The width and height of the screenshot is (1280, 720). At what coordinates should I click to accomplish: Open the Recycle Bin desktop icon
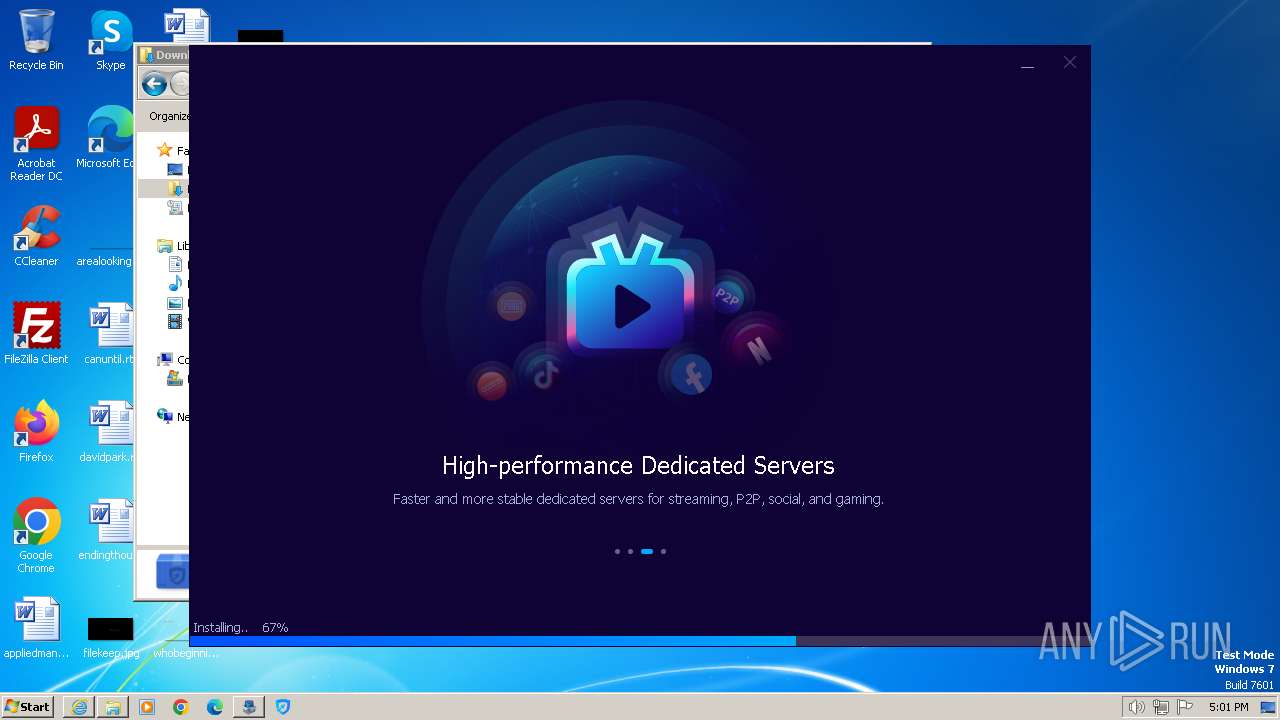pyautogui.click(x=36, y=40)
